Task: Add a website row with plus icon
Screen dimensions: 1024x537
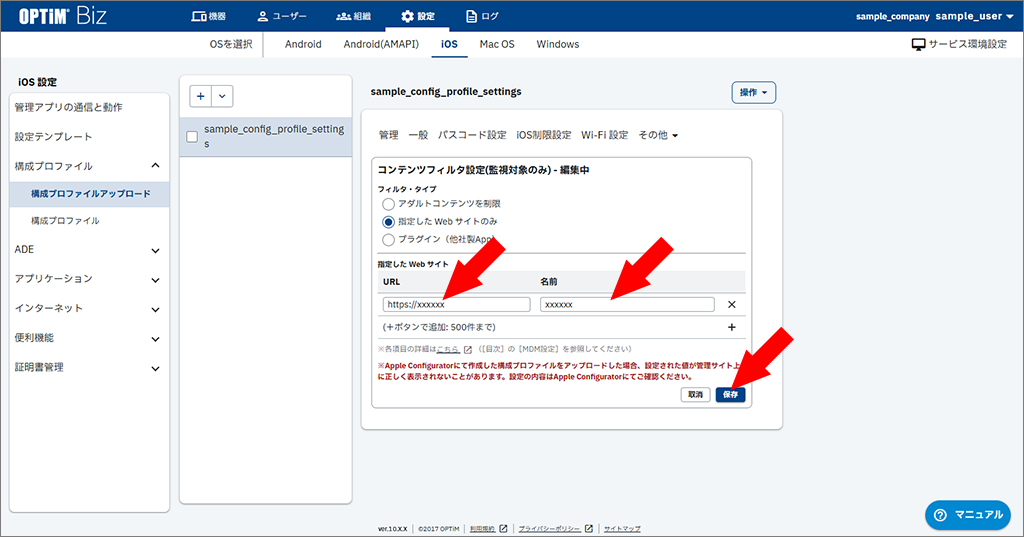Action: pos(731,327)
